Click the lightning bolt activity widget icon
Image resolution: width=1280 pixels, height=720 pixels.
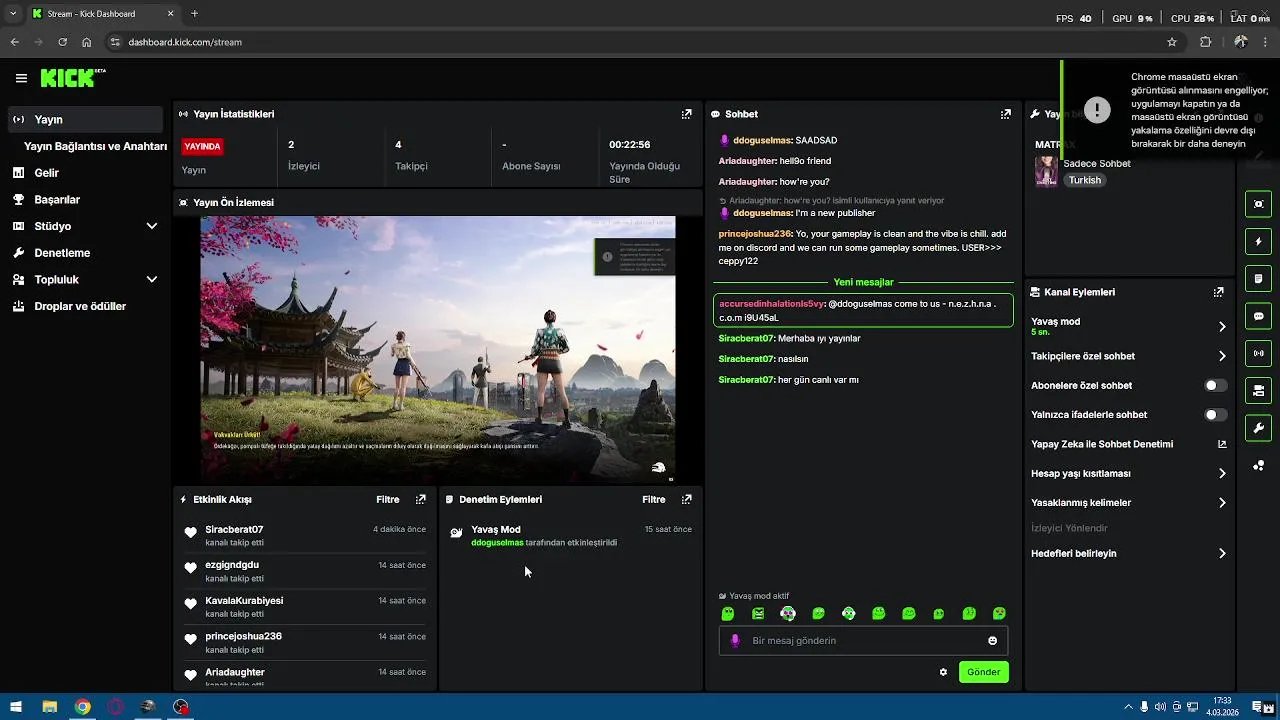(1258, 241)
